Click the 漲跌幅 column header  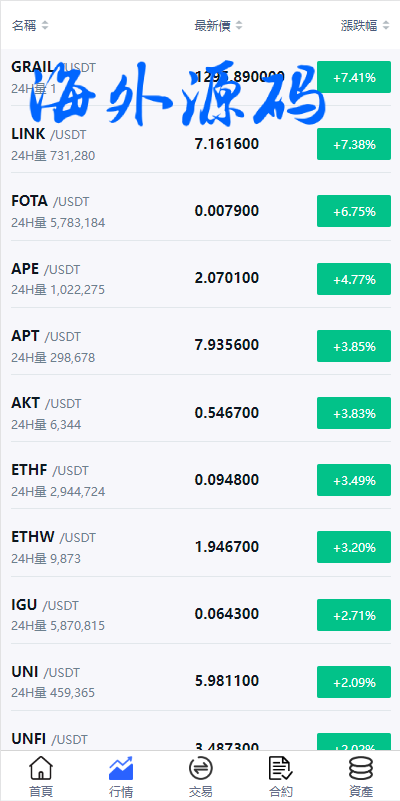point(360,26)
